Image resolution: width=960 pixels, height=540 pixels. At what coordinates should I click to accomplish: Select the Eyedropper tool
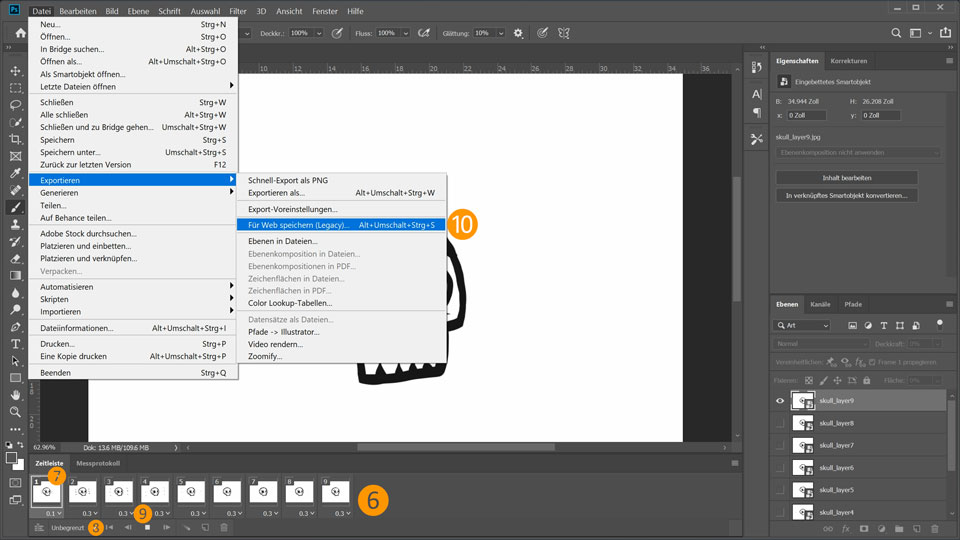pos(16,173)
